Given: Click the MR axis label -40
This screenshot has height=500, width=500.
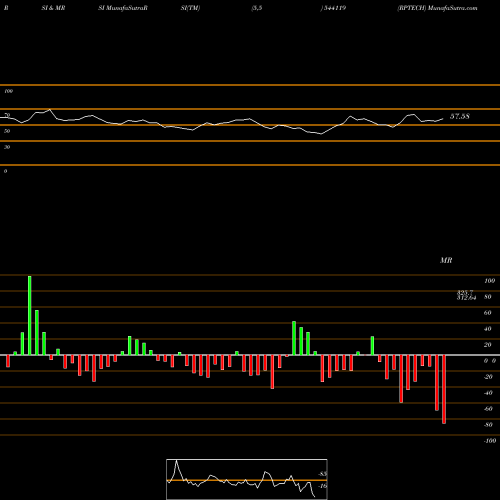Looking at the screenshot, I should coord(488,393).
